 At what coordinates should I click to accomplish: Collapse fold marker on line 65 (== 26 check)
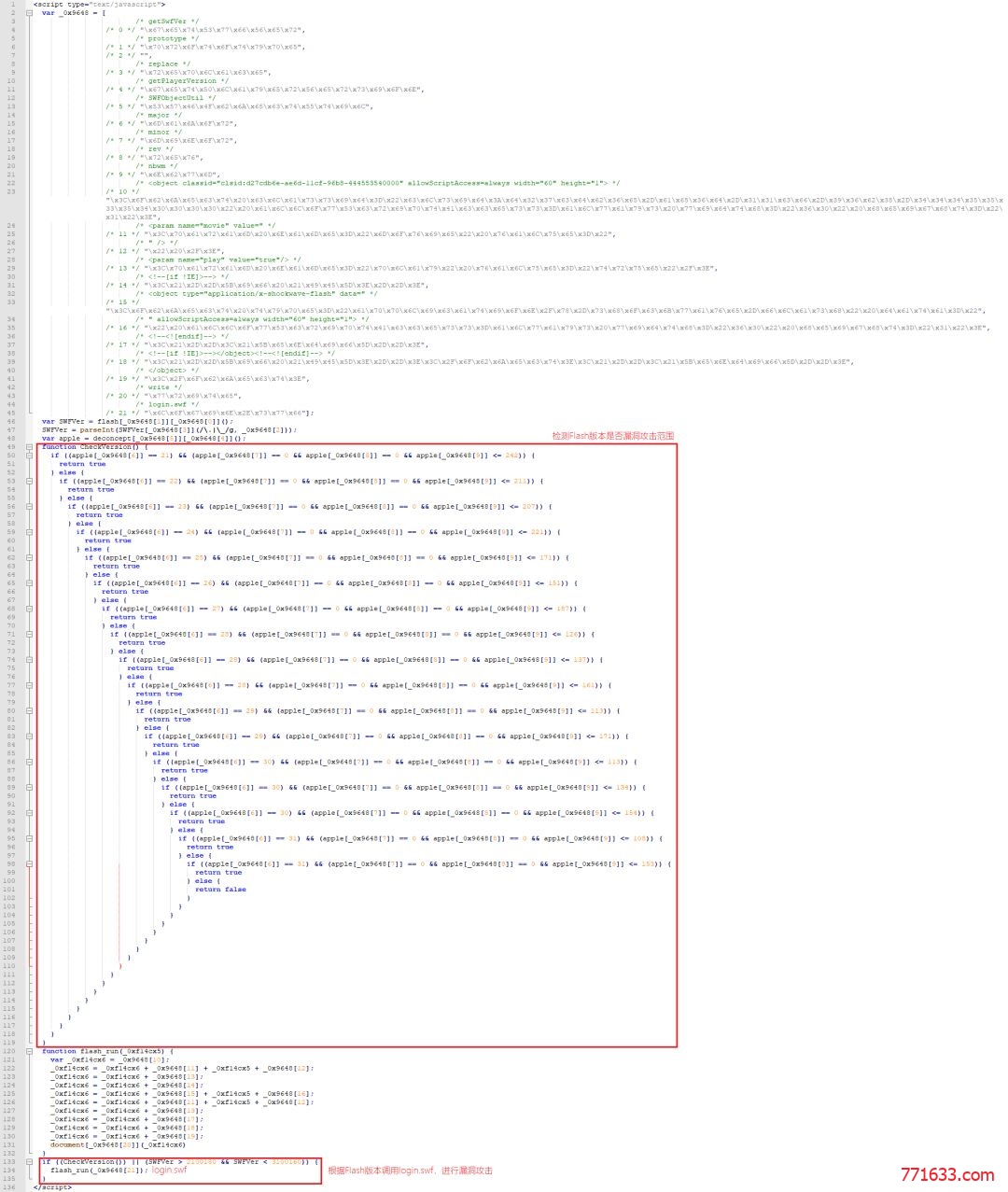pyautogui.click(x=29, y=583)
